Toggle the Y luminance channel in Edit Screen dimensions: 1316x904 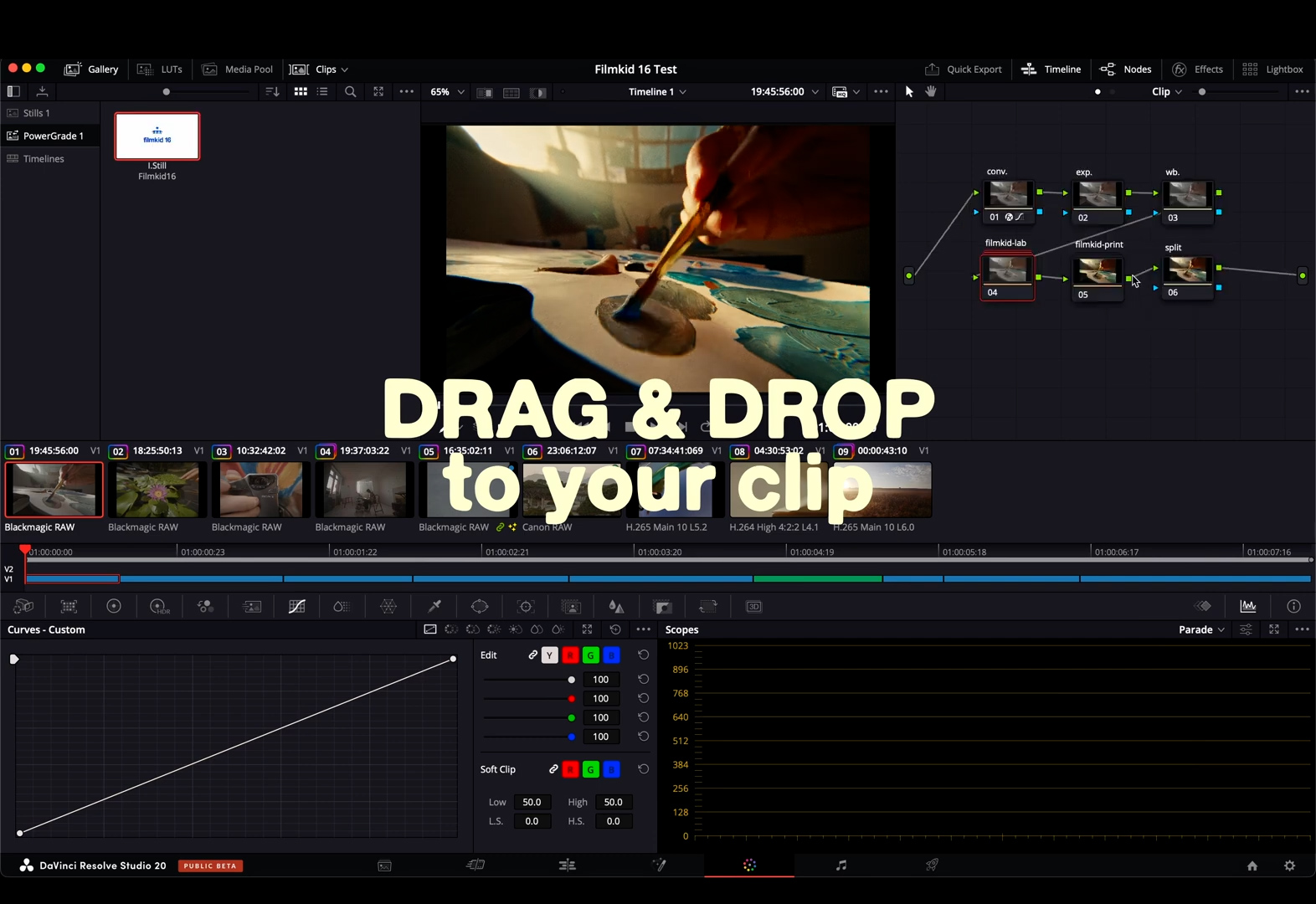click(549, 655)
